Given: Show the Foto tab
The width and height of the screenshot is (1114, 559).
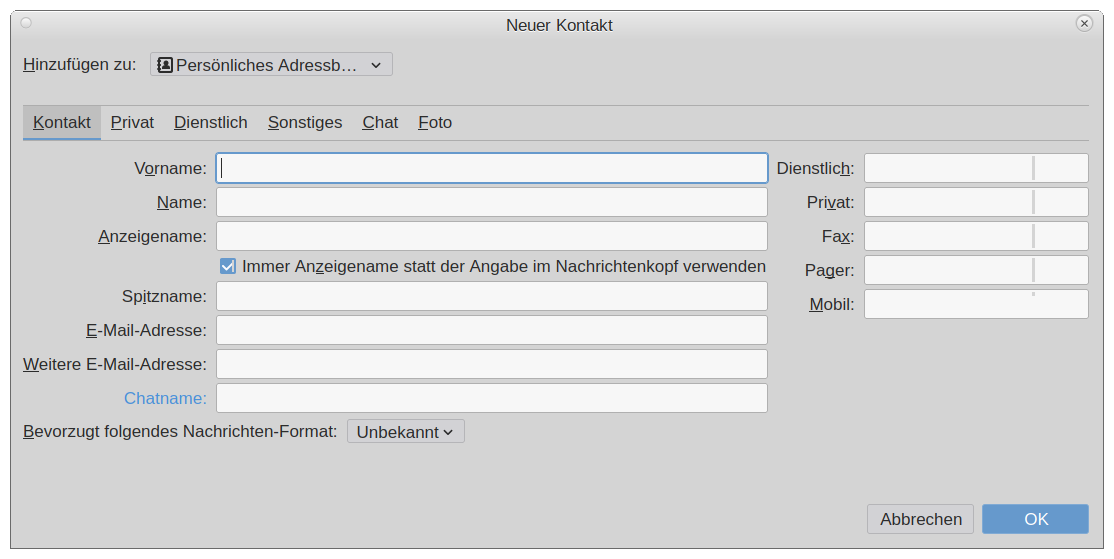Looking at the screenshot, I should (x=435, y=123).
